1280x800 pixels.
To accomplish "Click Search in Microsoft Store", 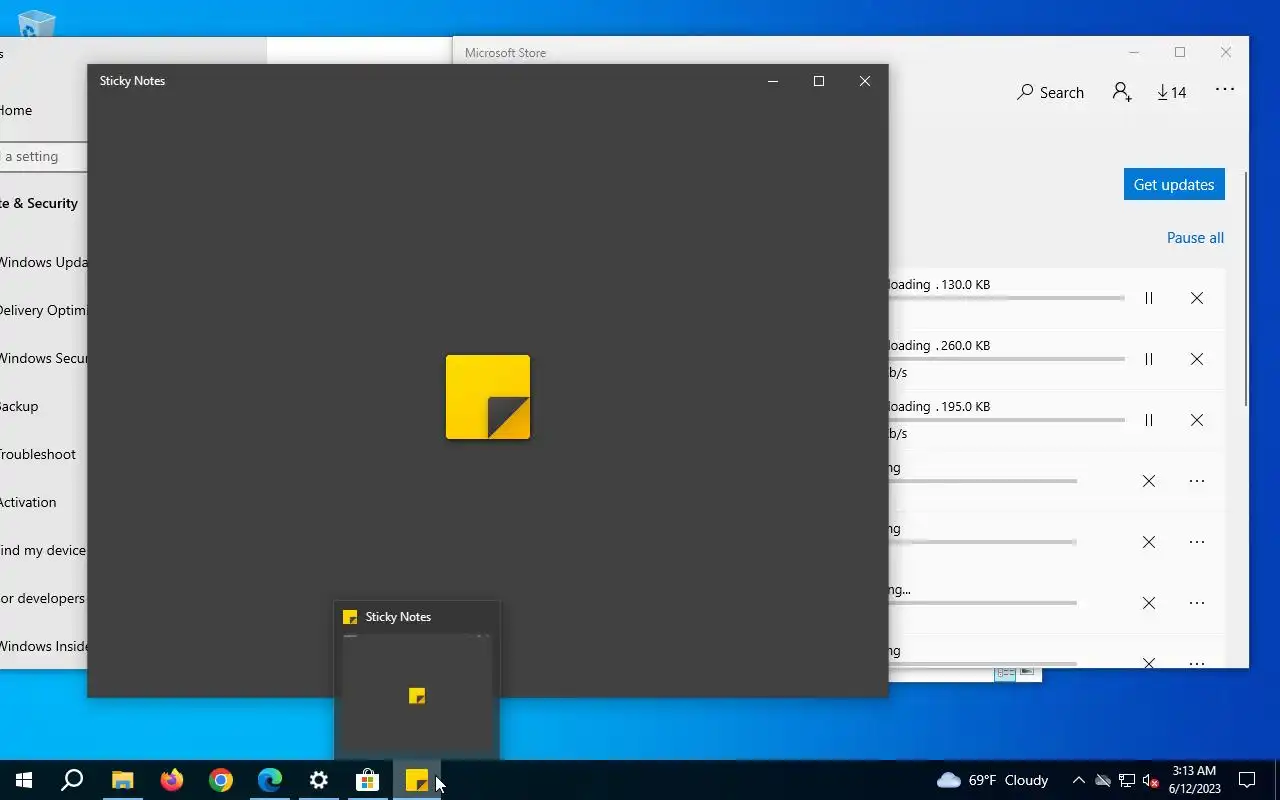I will click(1050, 92).
